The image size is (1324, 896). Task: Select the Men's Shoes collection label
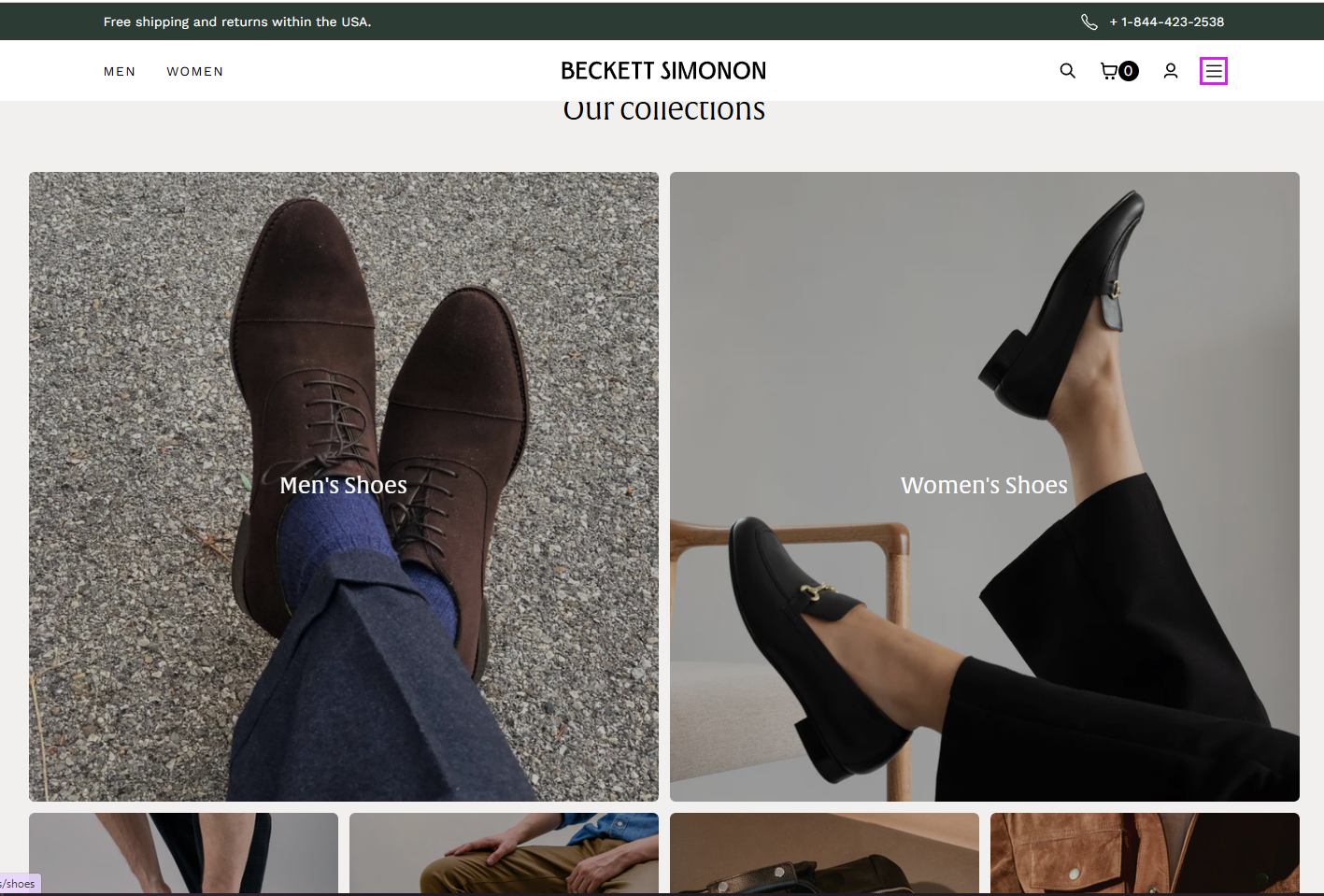coord(343,485)
